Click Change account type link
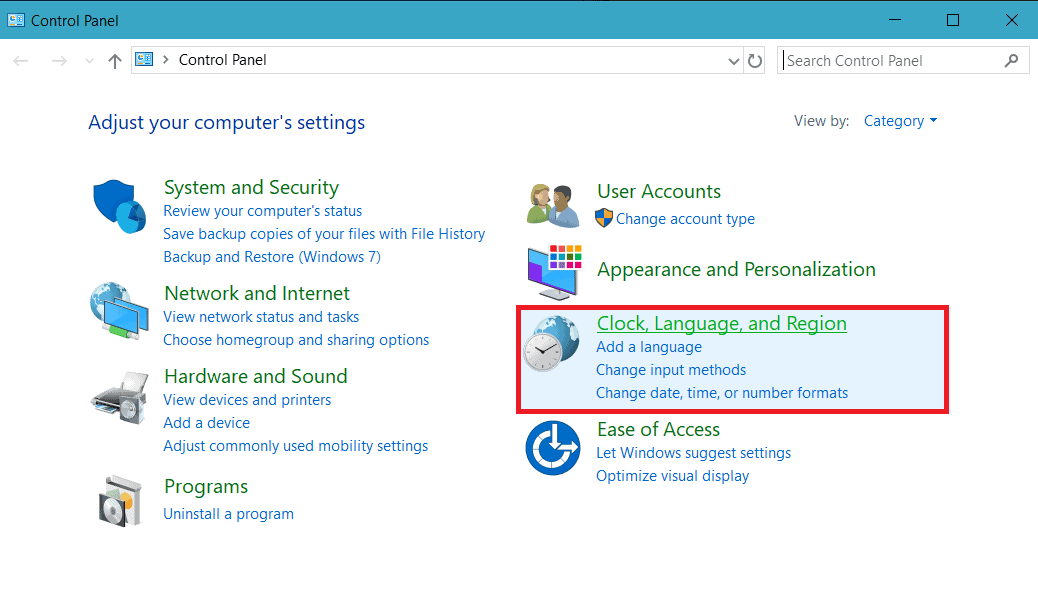 (x=685, y=219)
